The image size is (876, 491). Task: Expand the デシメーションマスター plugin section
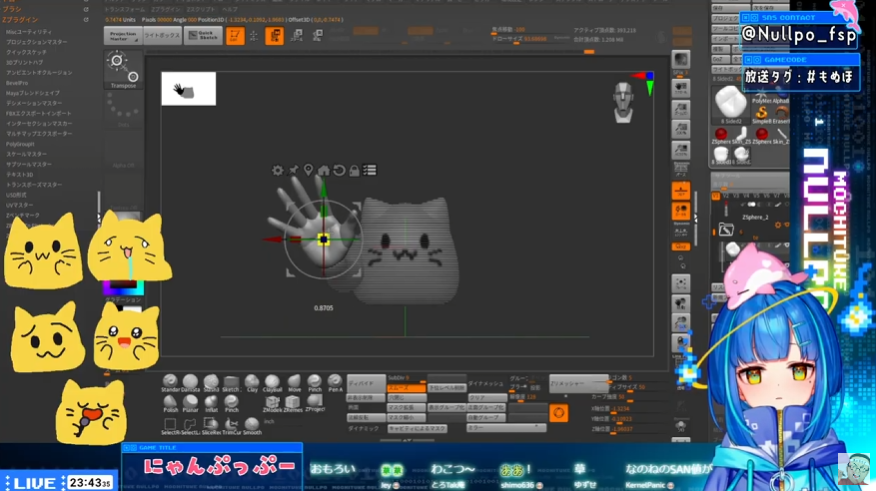click(x=34, y=101)
